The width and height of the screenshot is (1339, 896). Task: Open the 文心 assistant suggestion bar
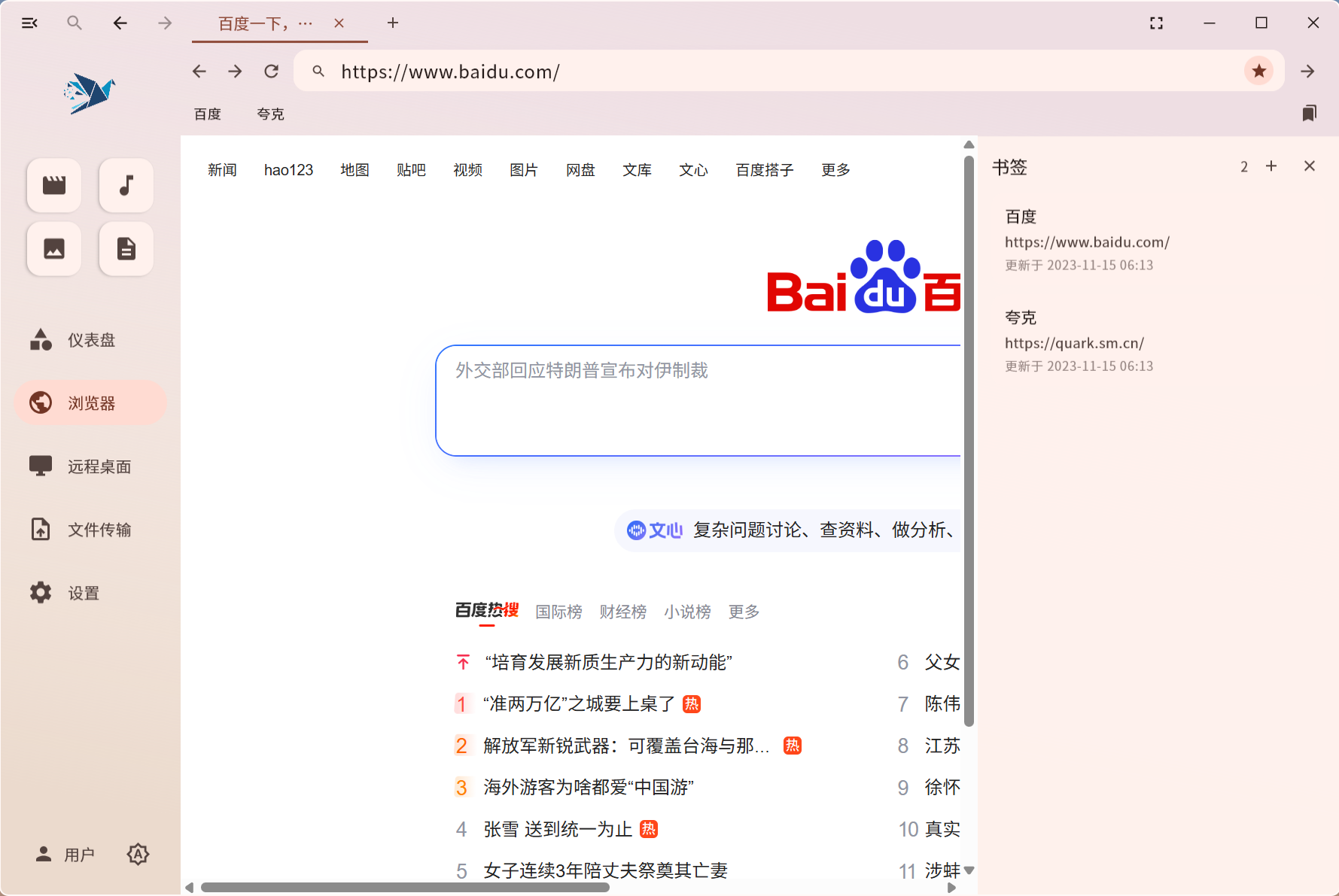coord(789,530)
